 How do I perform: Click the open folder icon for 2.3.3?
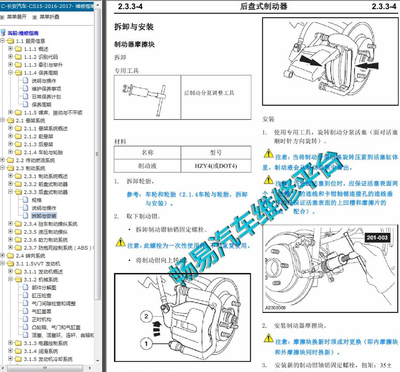click(x=18, y=192)
